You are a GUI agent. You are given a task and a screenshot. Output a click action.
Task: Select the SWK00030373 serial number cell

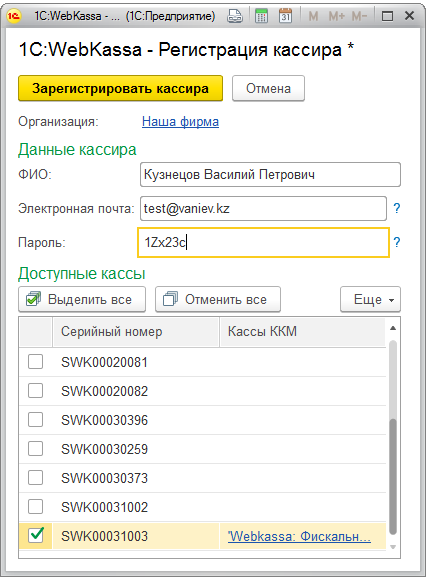click(136, 478)
